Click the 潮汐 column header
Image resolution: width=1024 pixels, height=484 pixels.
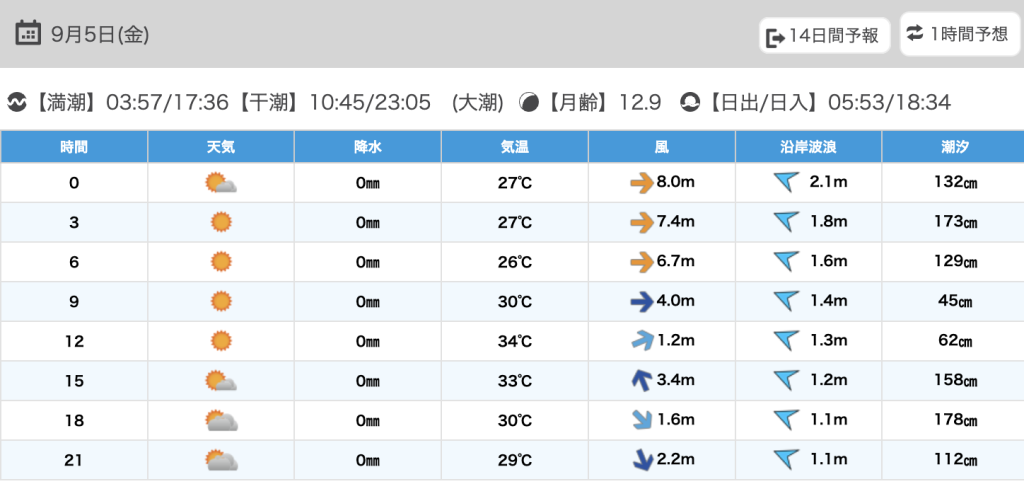pyautogui.click(x=955, y=147)
